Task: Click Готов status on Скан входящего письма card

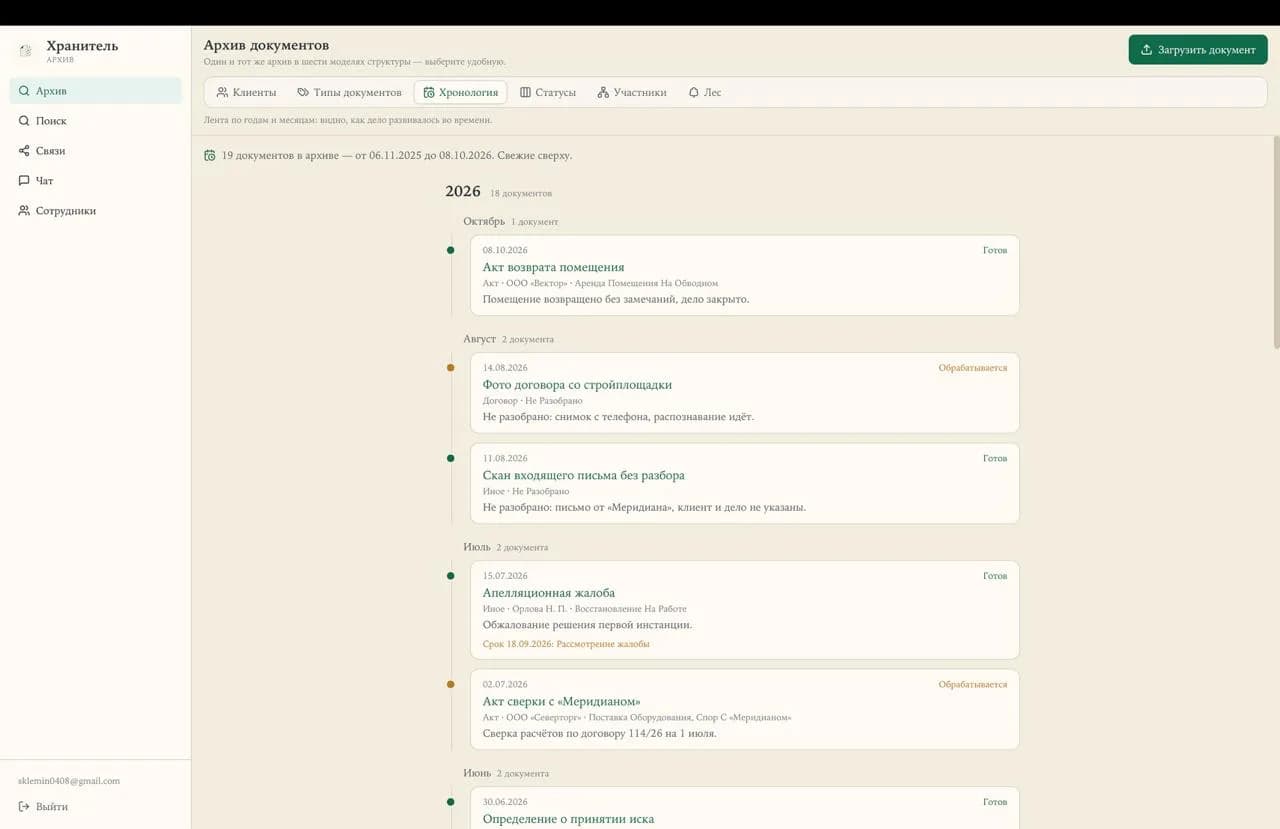Action: tap(995, 458)
